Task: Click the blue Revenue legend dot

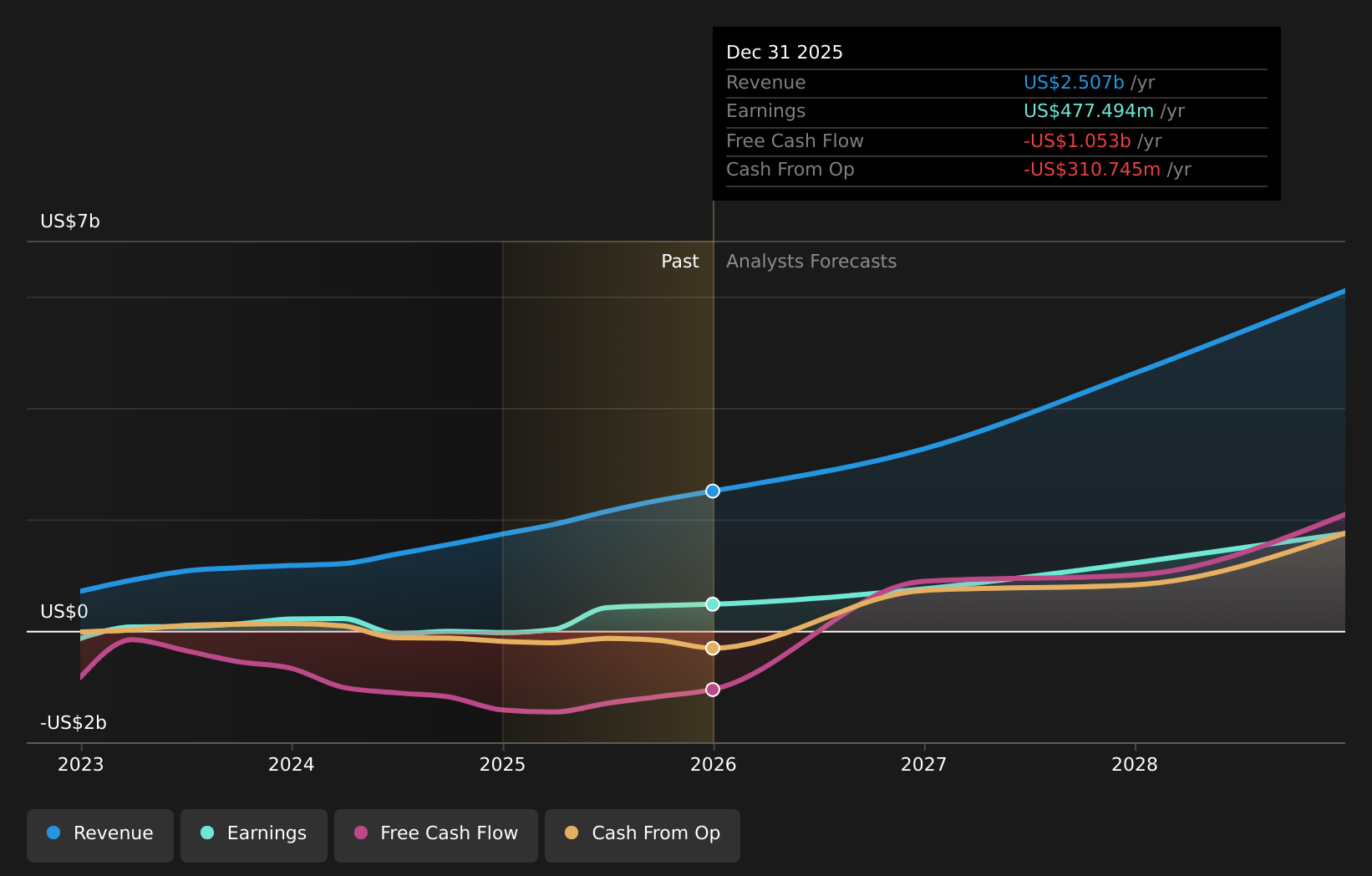Action: coord(54,833)
